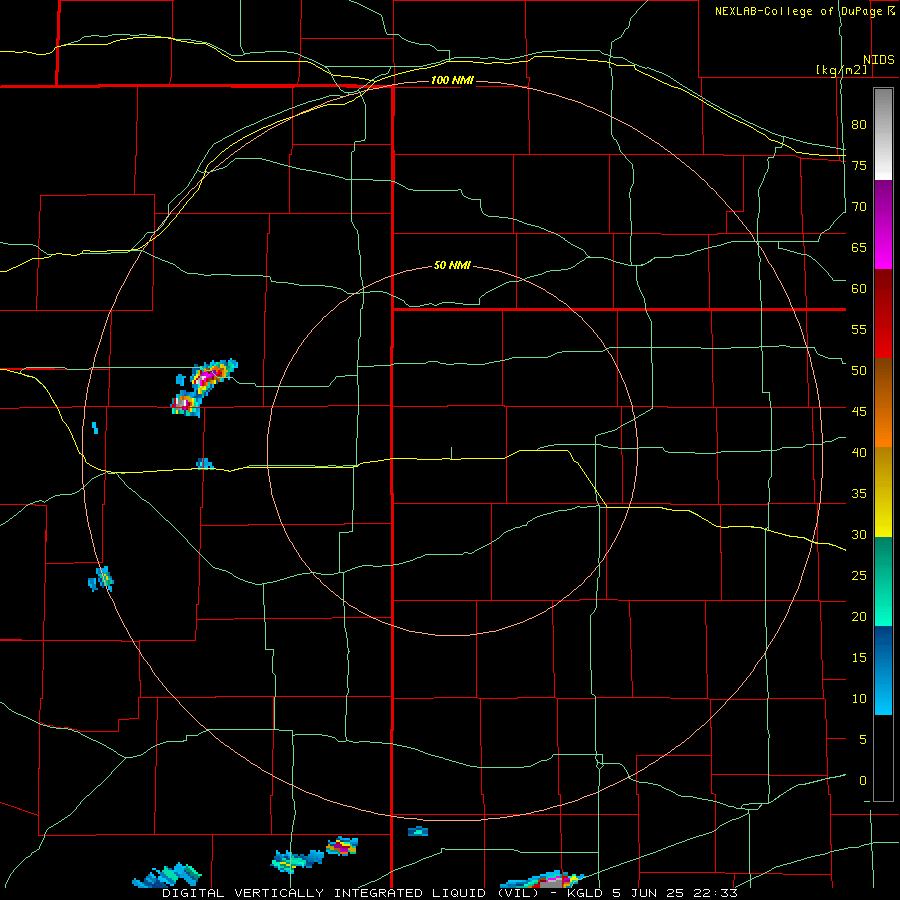The width and height of the screenshot is (900, 900).
Task: Click the 10 value on the VIL scale
Action: click(859, 699)
